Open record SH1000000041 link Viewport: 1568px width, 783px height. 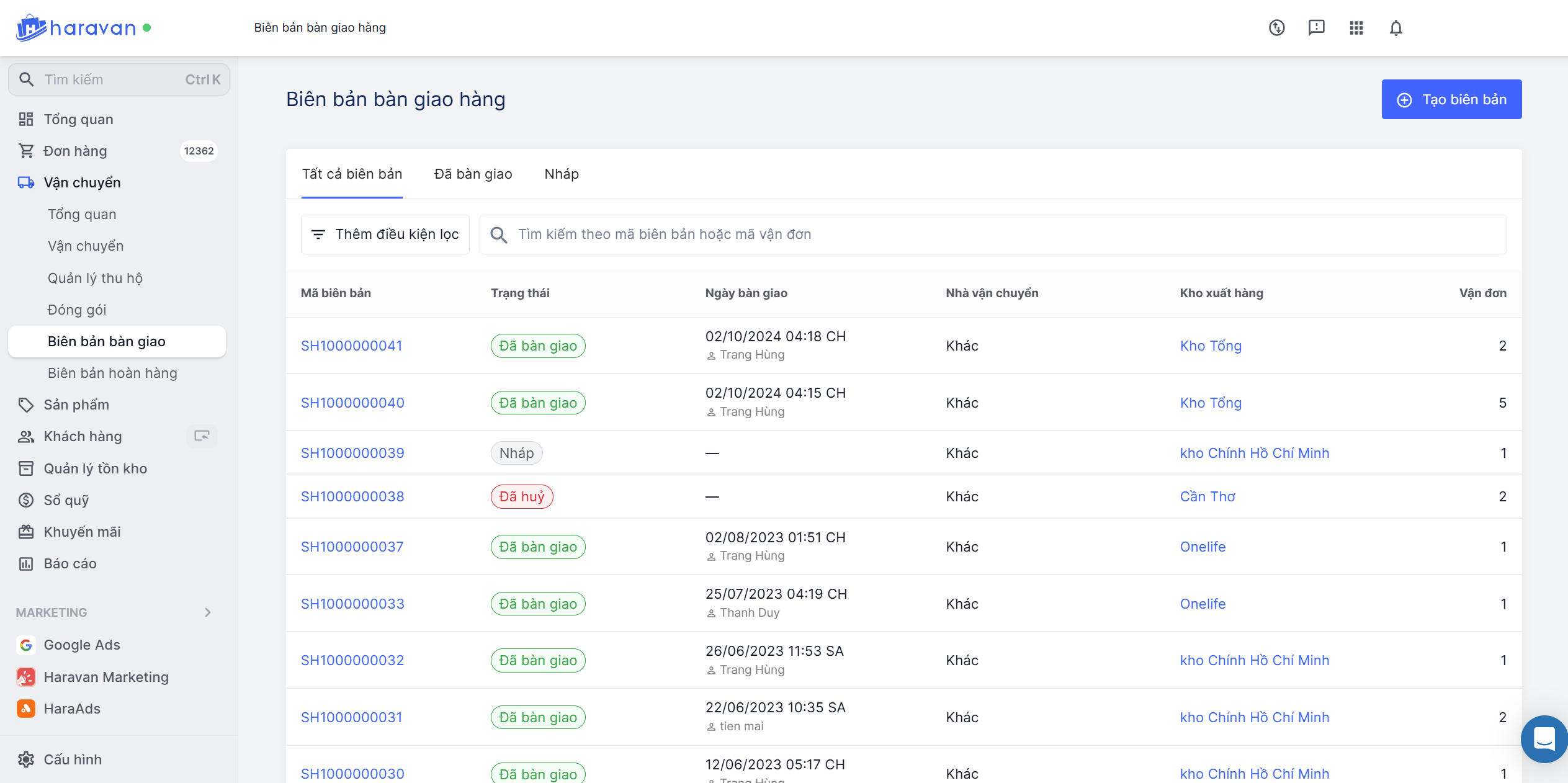(351, 346)
